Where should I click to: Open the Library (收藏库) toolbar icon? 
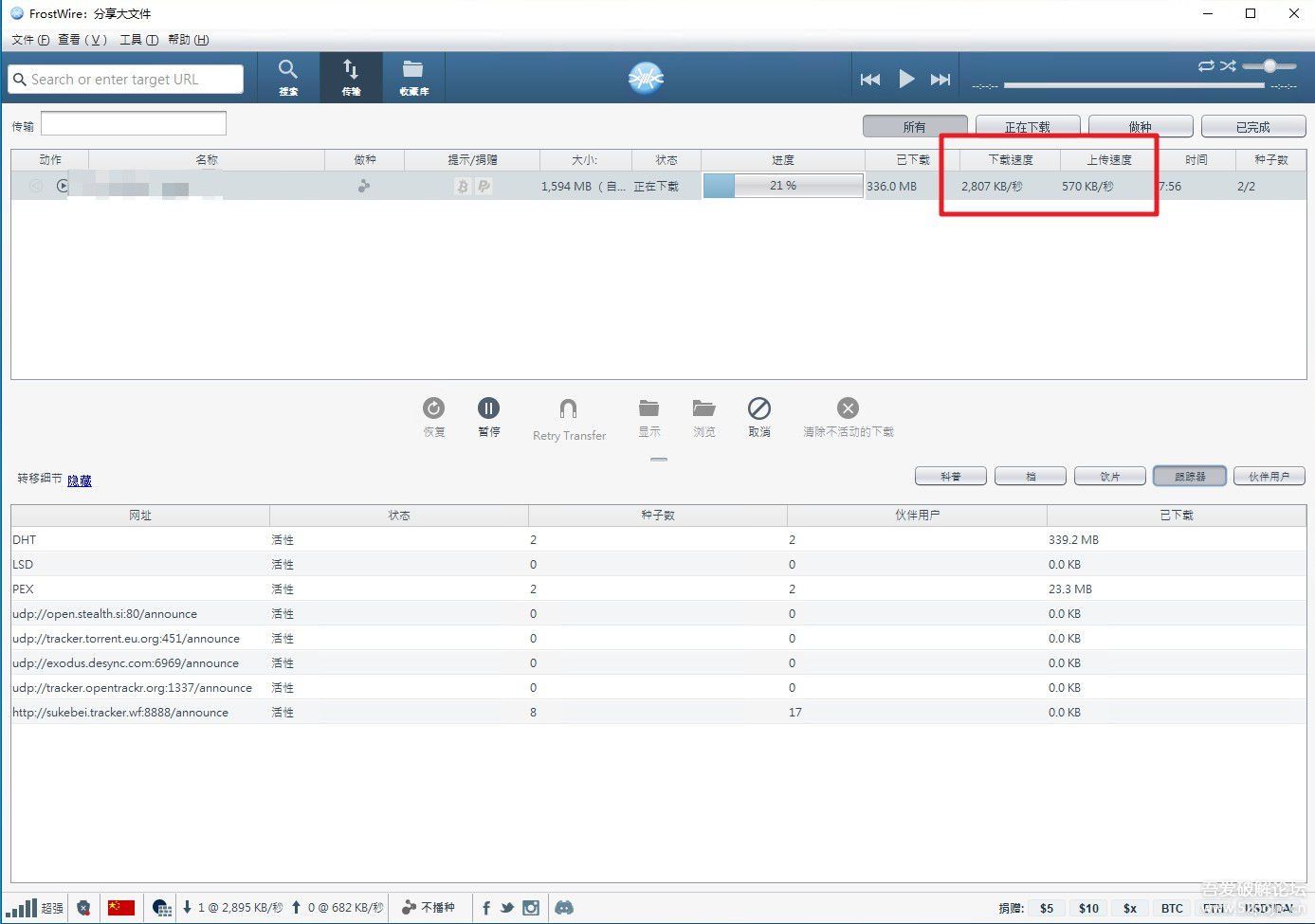[413, 77]
